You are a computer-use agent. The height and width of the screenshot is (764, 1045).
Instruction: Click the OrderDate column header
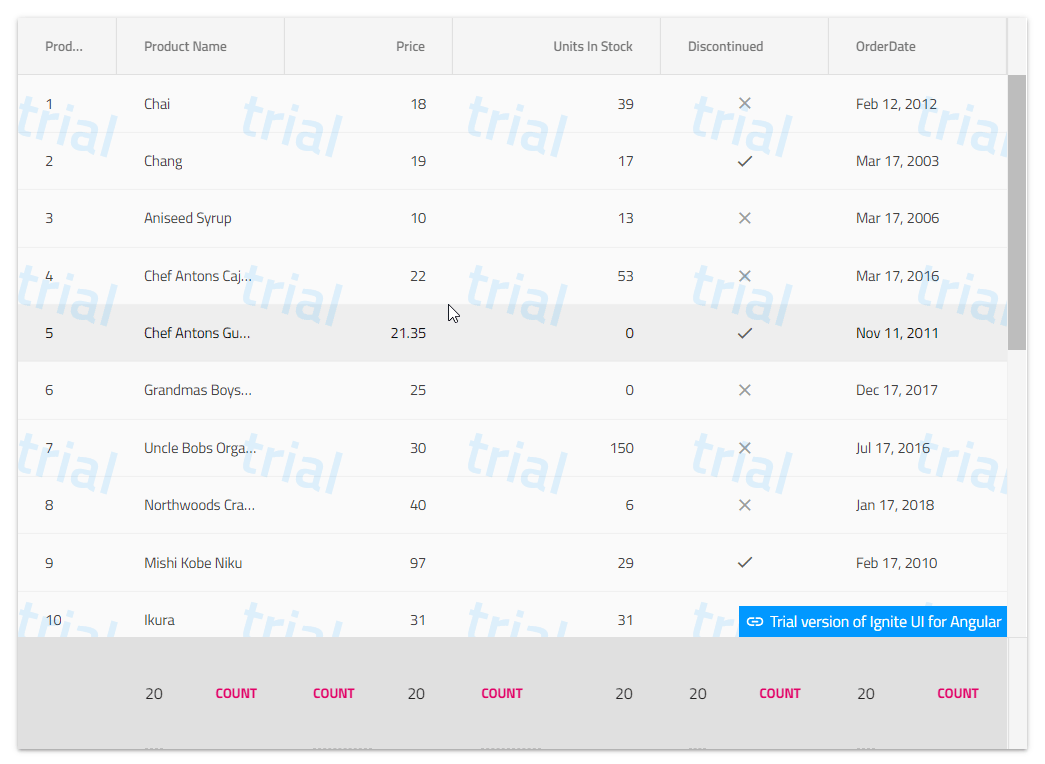point(885,46)
